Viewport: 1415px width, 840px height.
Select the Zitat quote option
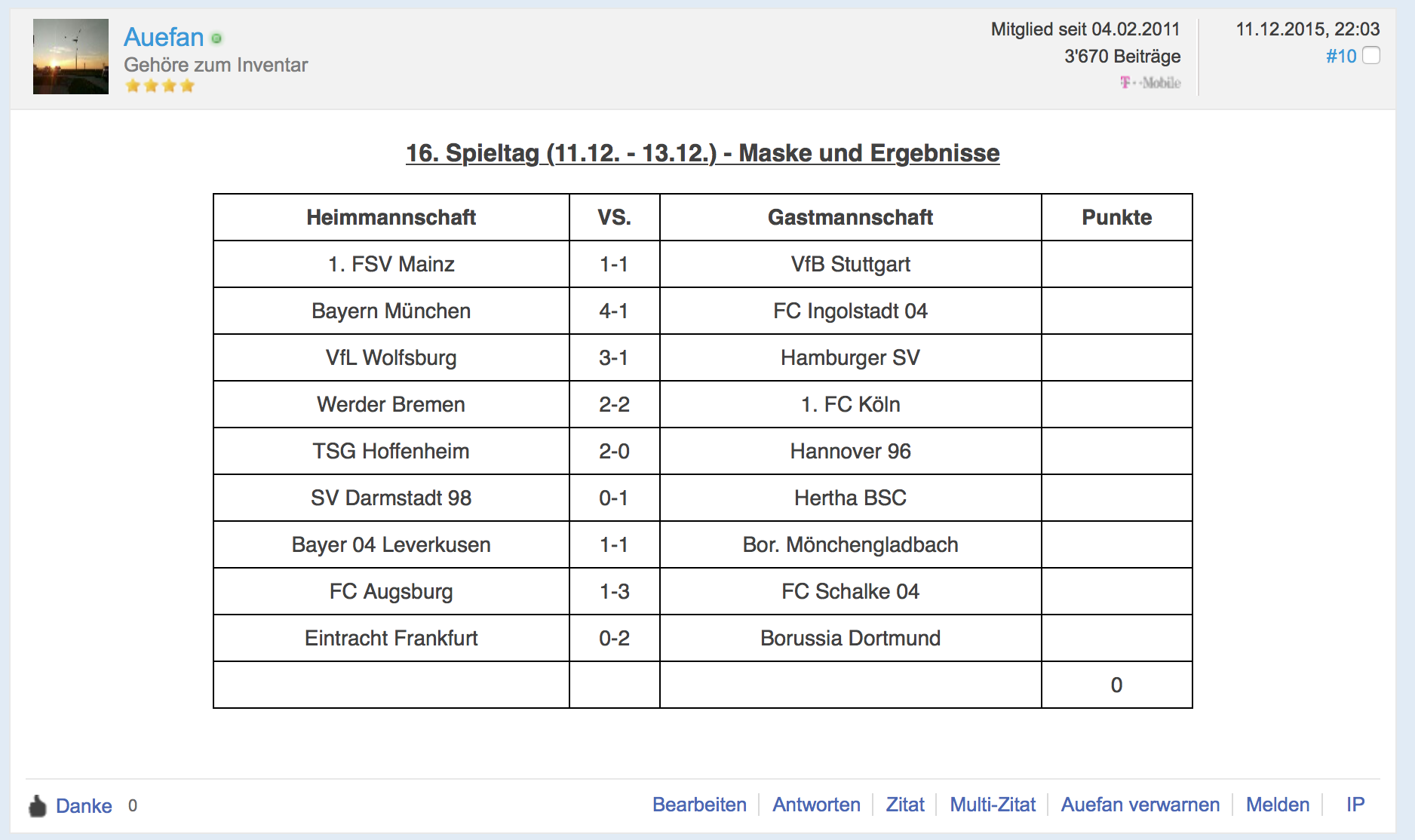tap(905, 805)
